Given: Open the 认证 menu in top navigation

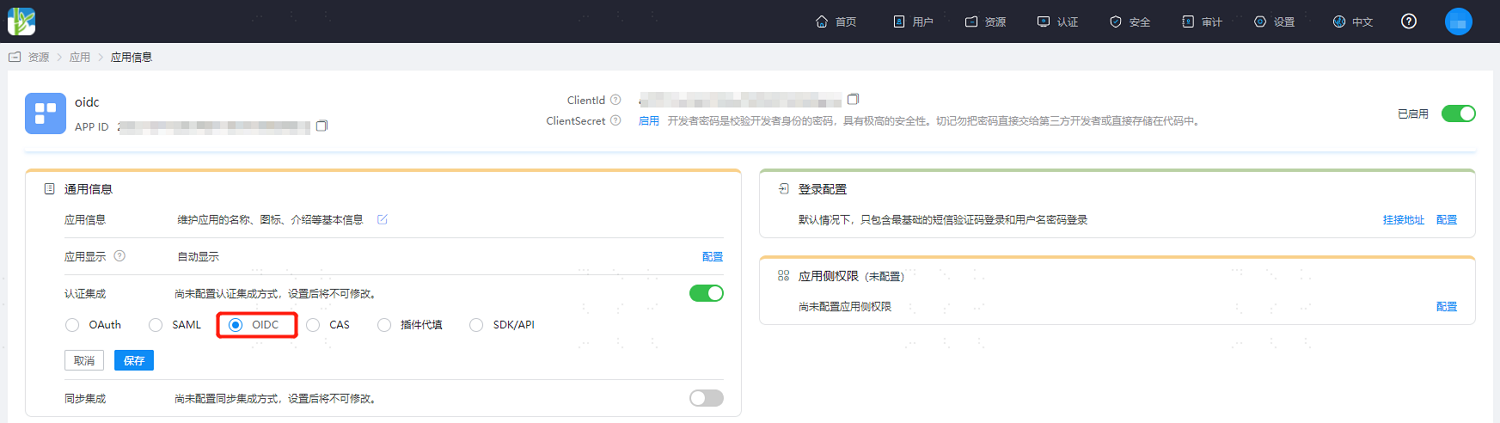Looking at the screenshot, I should pyautogui.click(x=1057, y=21).
